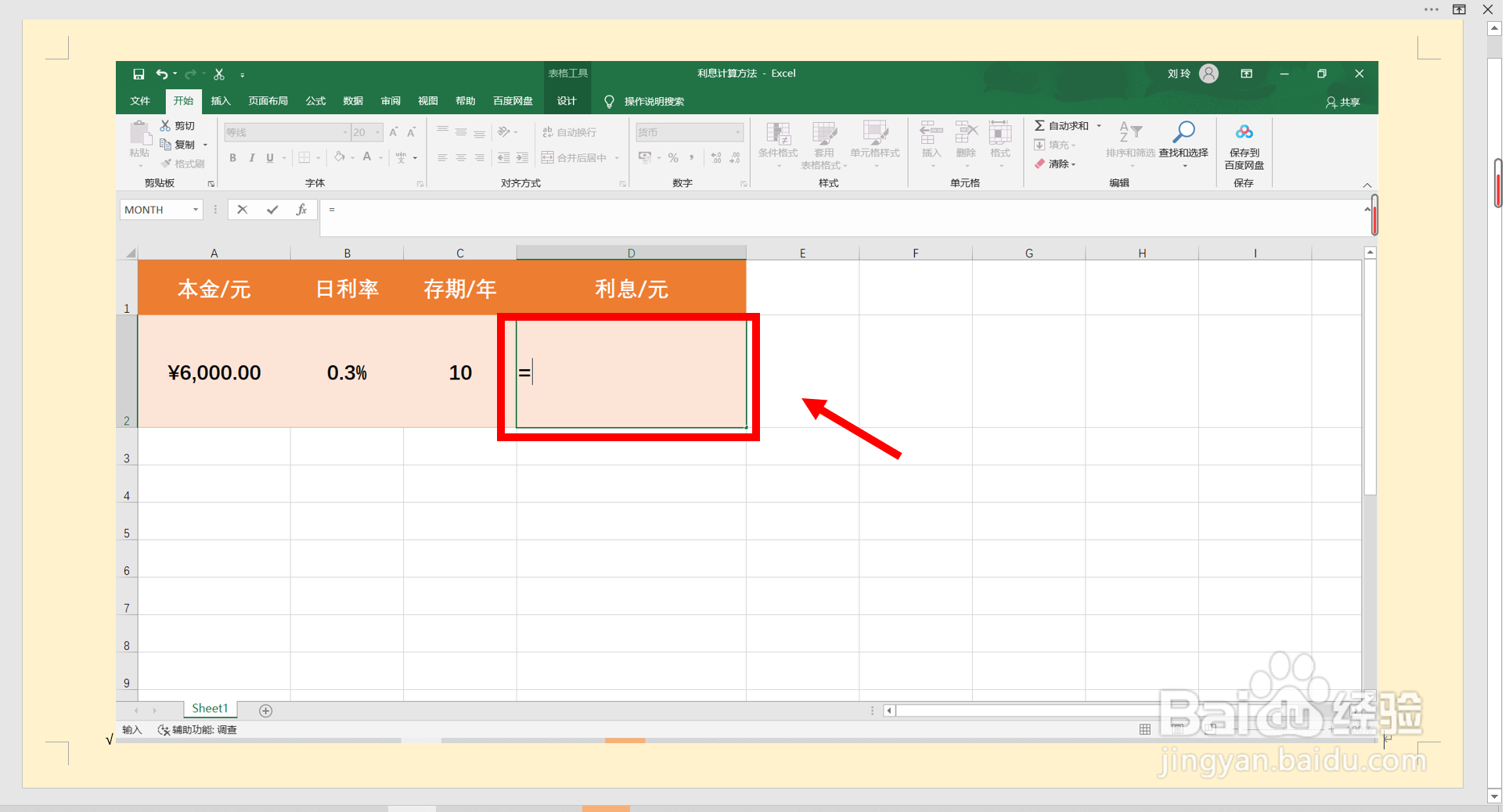Click the 共享 share button

1342,102
